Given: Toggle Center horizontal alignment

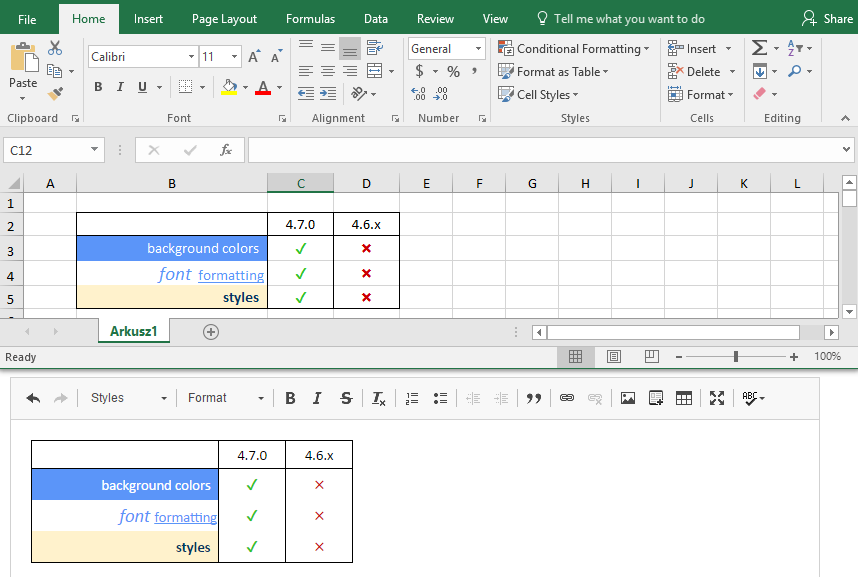Looking at the screenshot, I should (x=328, y=71).
